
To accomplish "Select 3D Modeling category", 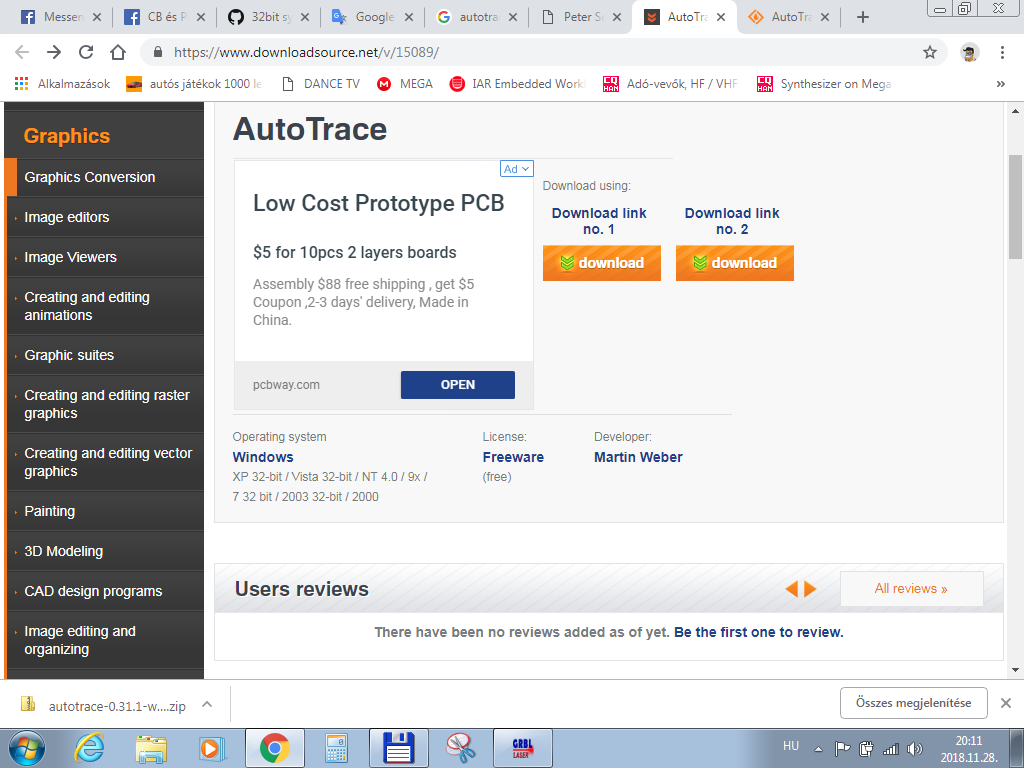I will 63,551.
